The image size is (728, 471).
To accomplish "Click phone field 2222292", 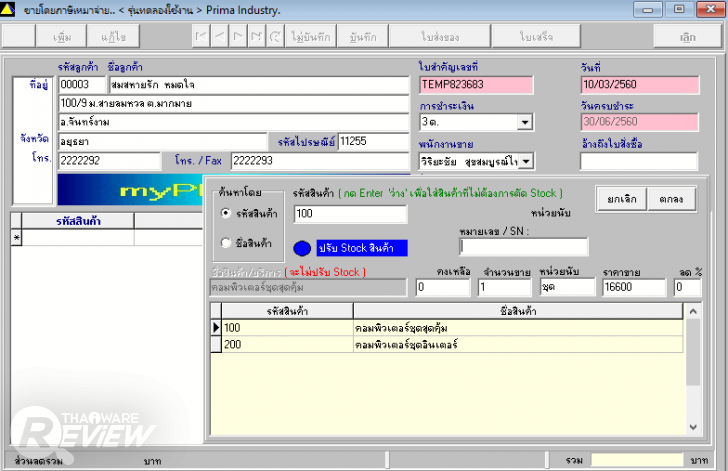I will tap(110, 161).
